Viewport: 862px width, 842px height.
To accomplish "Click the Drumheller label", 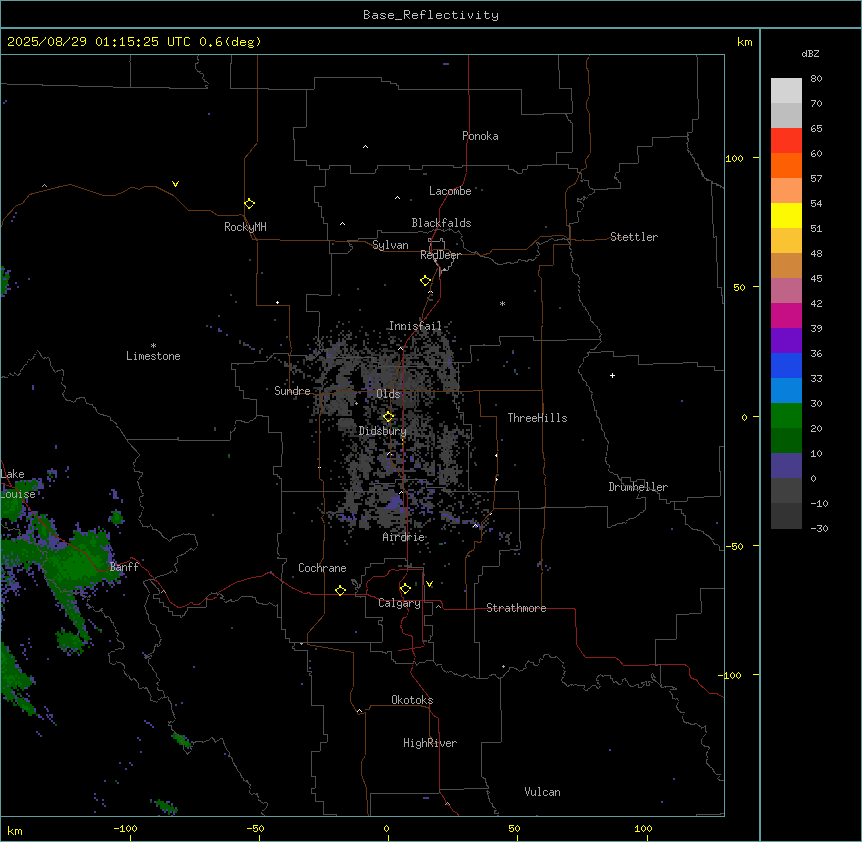I will 638,487.
